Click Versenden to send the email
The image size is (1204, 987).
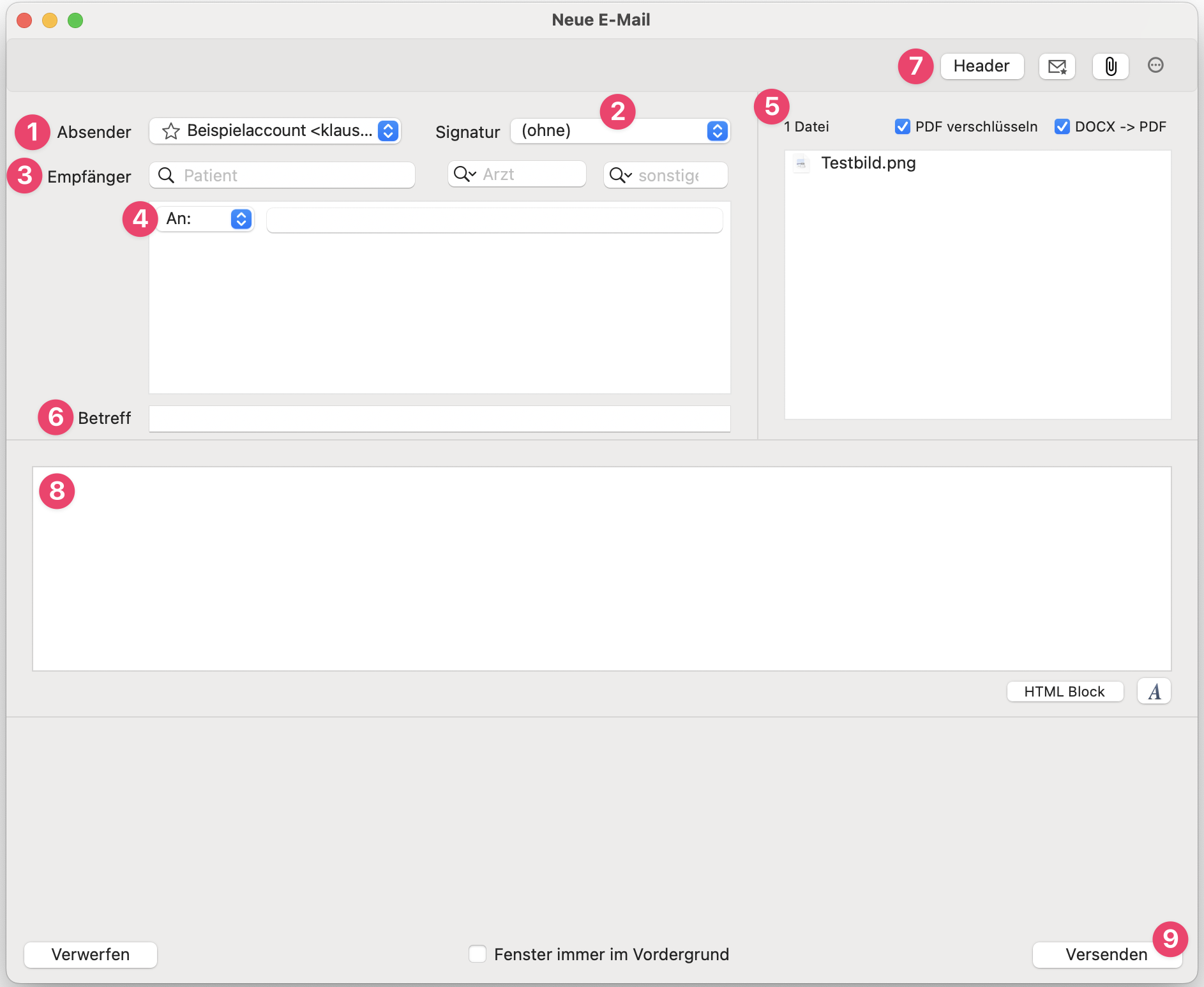tap(1106, 954)
